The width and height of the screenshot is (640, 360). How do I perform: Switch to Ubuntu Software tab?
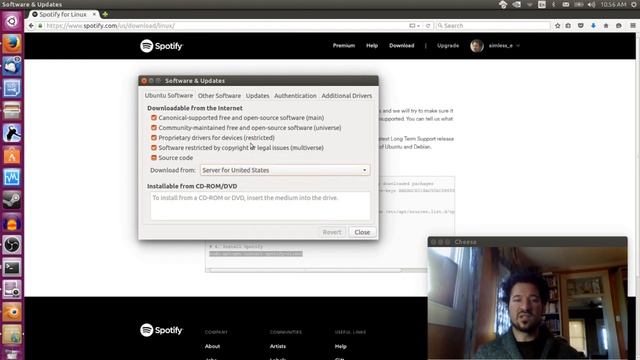169,96
